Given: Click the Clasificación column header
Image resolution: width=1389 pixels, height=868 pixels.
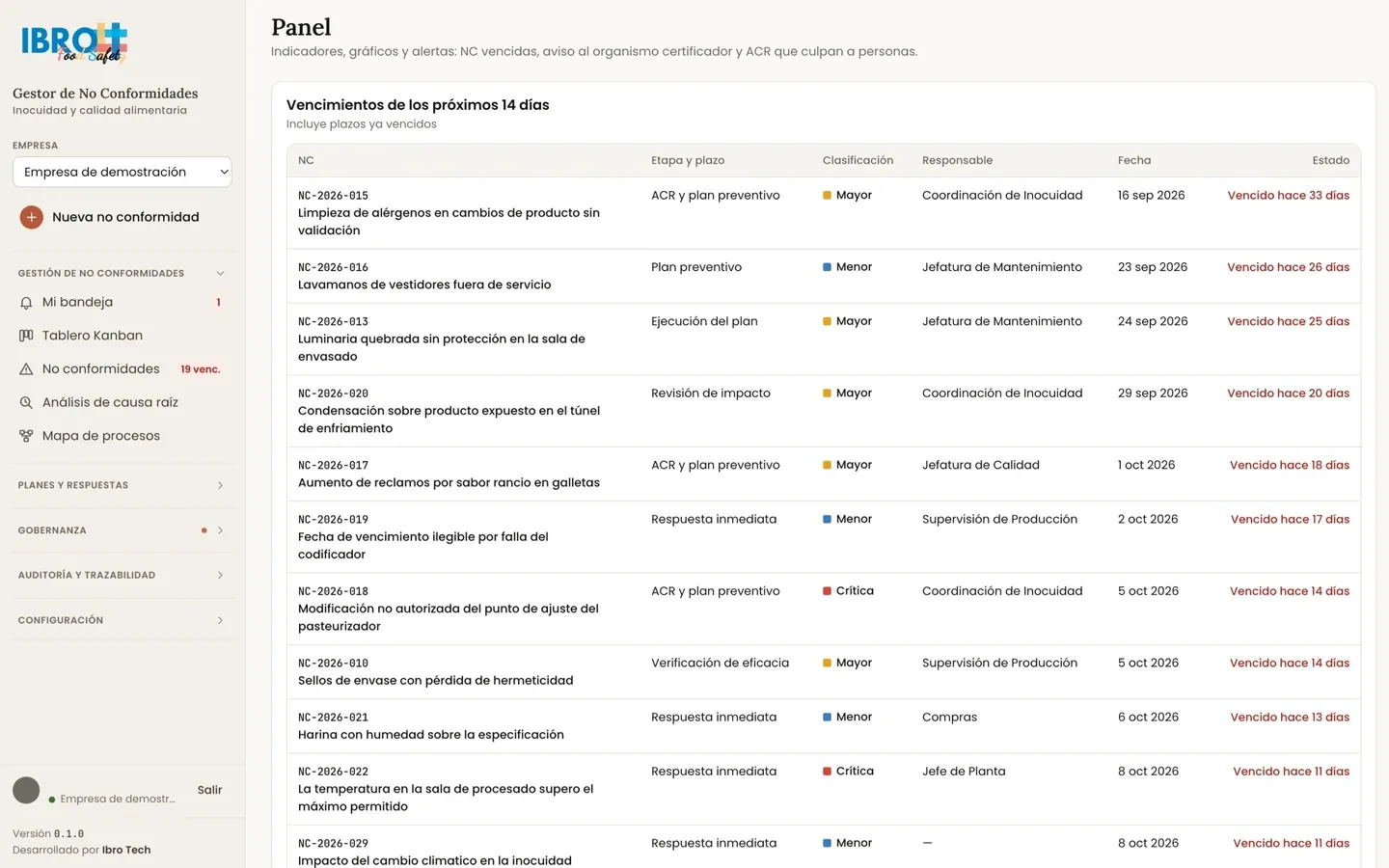Looking at the screenshot, I should point(858,161).
